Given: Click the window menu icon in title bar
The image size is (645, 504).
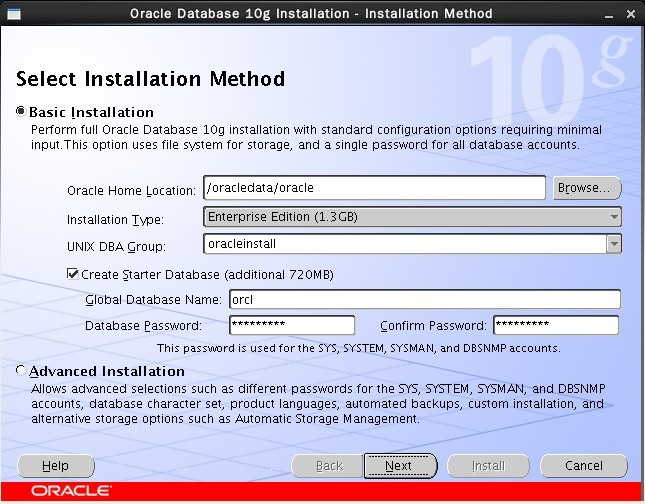Looking at the screenshot, I should click(x=14, y=14).
